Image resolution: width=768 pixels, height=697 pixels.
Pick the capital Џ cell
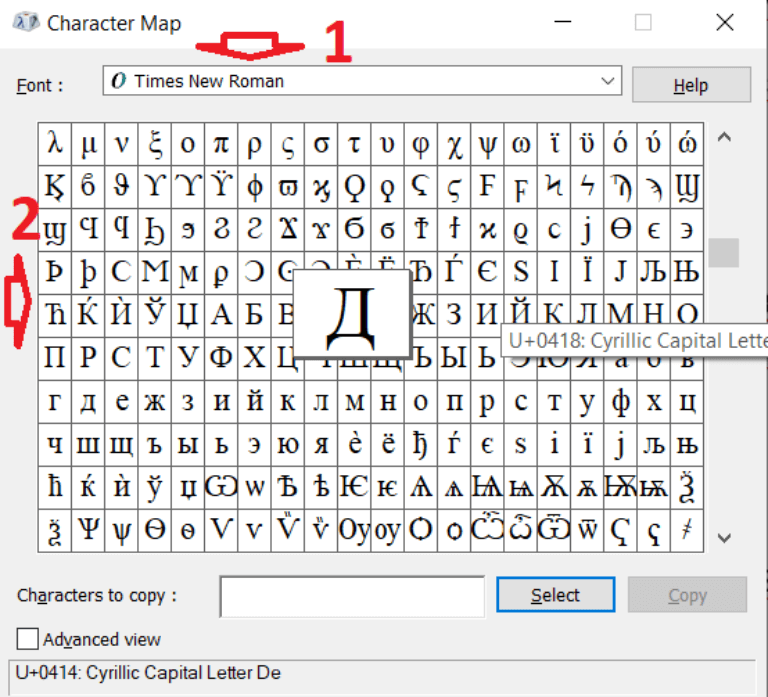[188, 315]
